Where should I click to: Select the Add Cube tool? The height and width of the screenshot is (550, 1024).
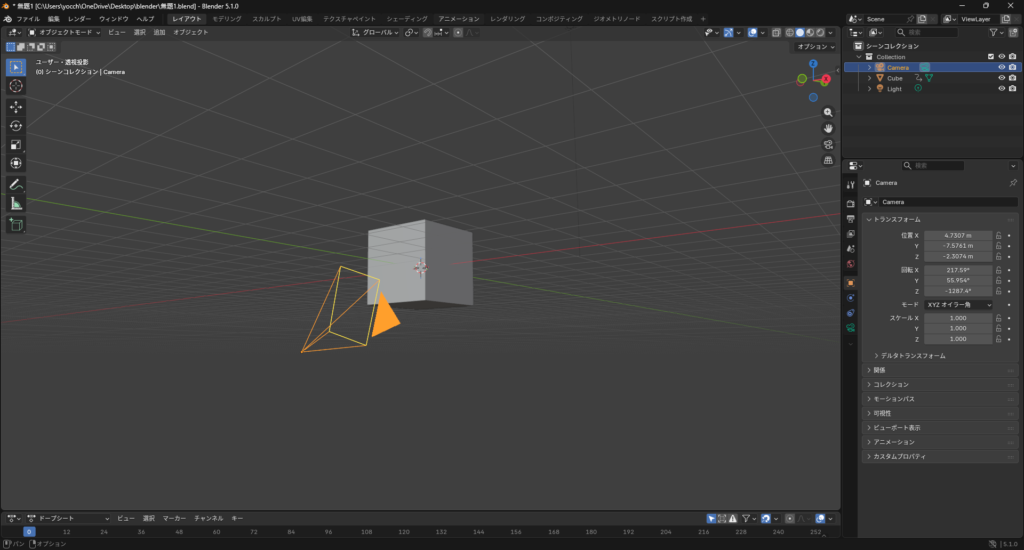click(16, 225)
